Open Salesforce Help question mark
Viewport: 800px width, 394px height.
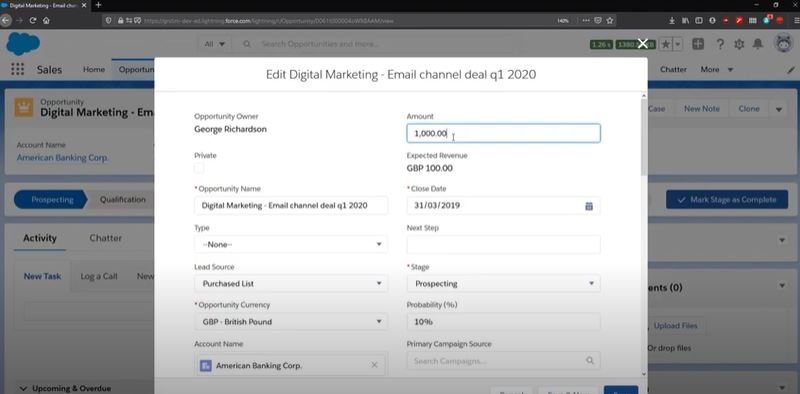click(x=720, y=44)
